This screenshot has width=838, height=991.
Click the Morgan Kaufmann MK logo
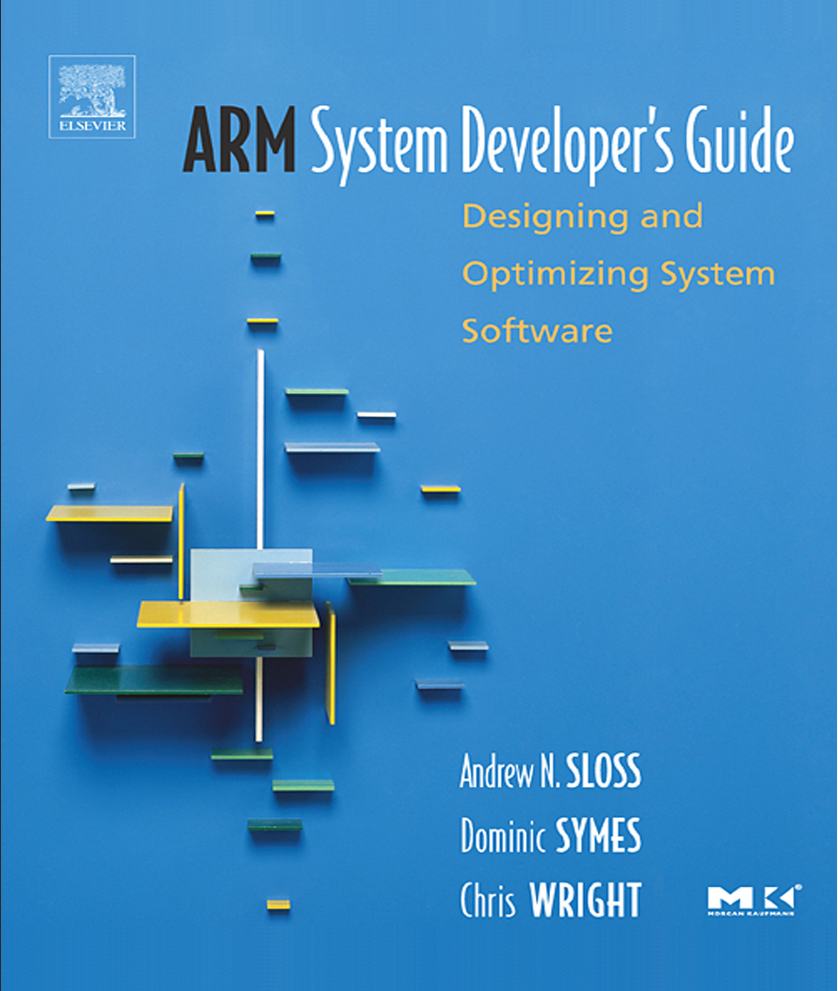pyautogui.click(x=749, y=898)
